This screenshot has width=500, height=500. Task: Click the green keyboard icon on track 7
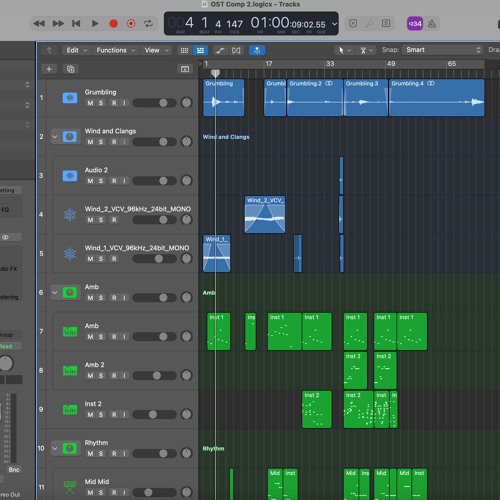(x=70, y=332)
